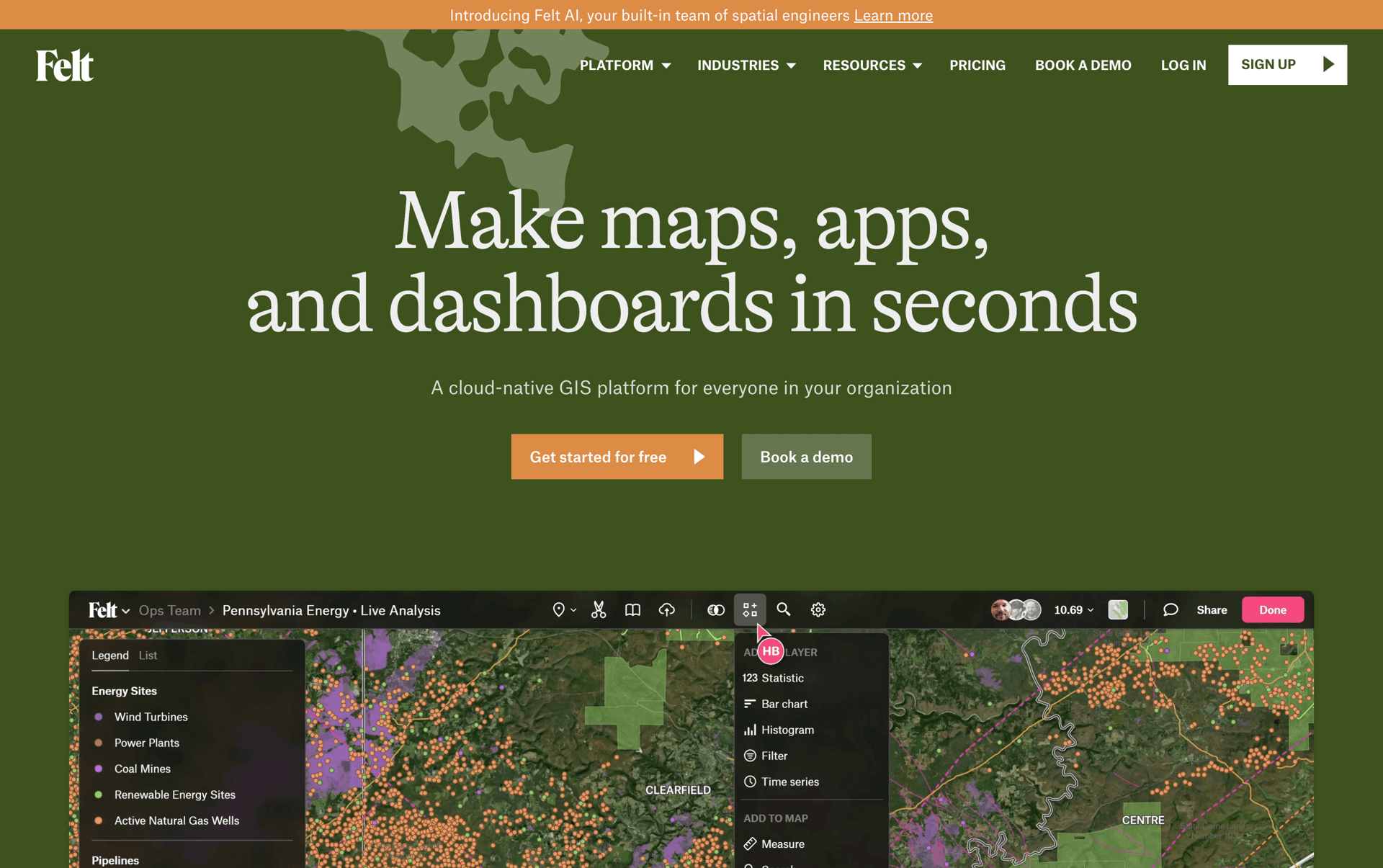This screenshot has width=1383, height=868.
Task: Click the clock icon for Time series
Action: click(750, 782)
